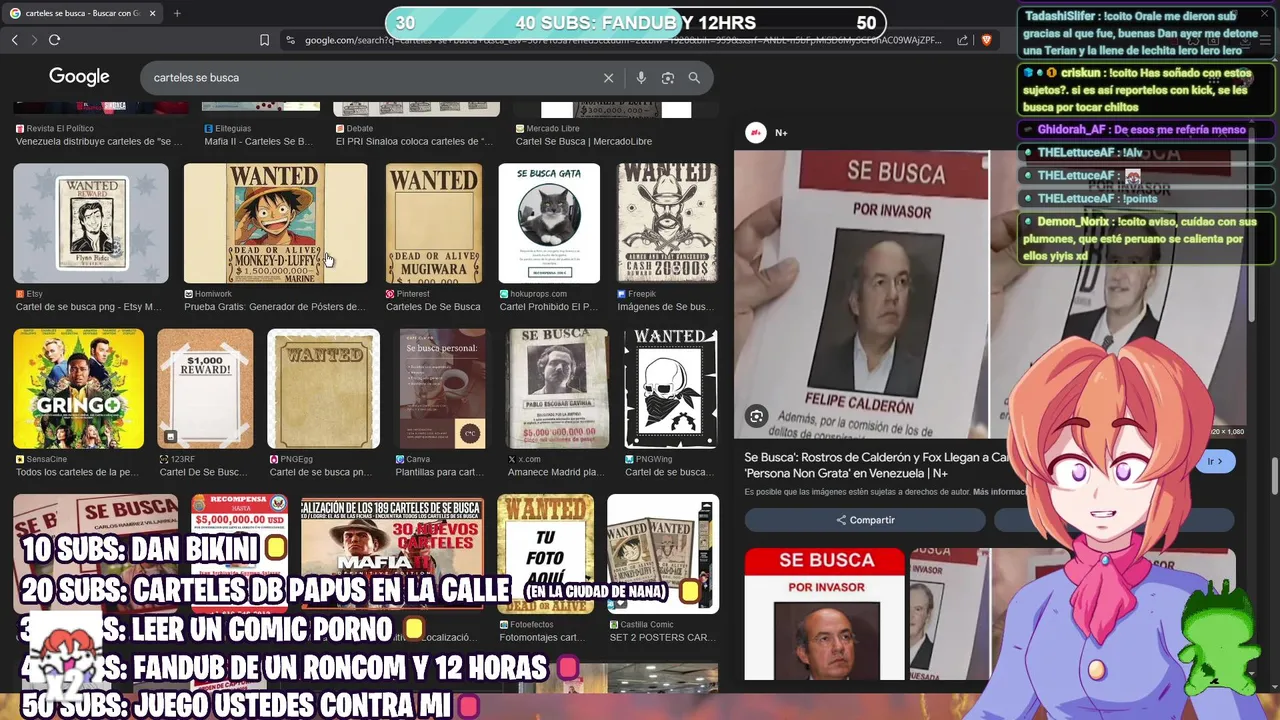Open the Mafia 30 nuevos carteles thumbnail
Viewport: 1280px width, 720px height.
tap(392, 553)
